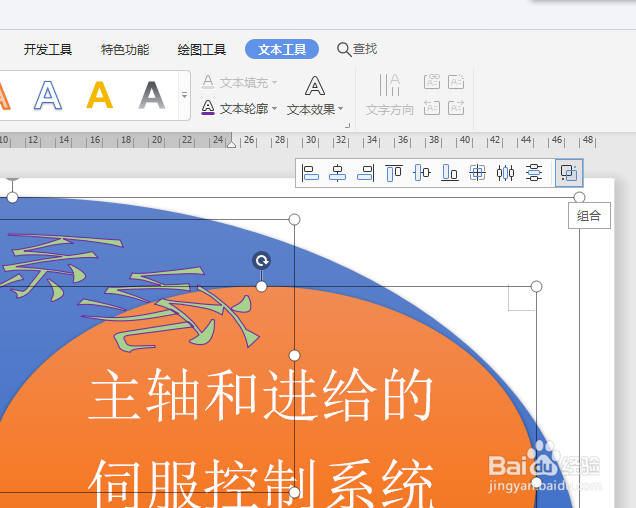Click the create text box link icon
This screenshot has height=508, width=636.
[432, 82]
